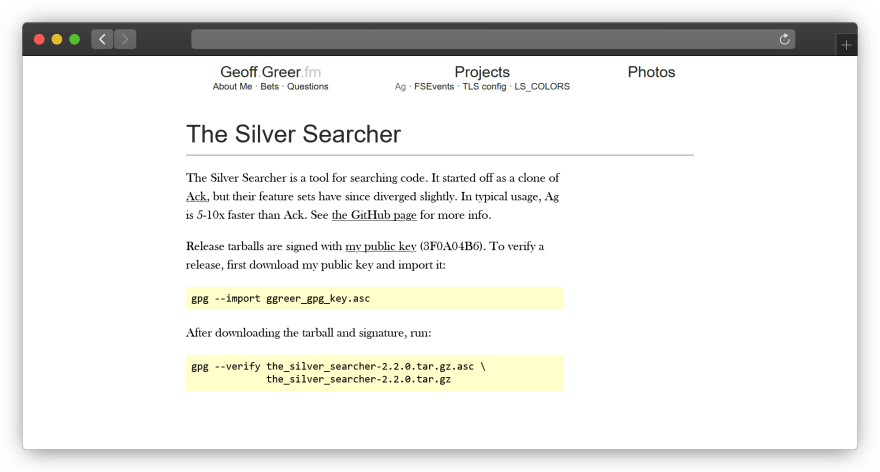Go to the Photos section
This screenshot has height=472, width=880.
click(x=651, y=72)
